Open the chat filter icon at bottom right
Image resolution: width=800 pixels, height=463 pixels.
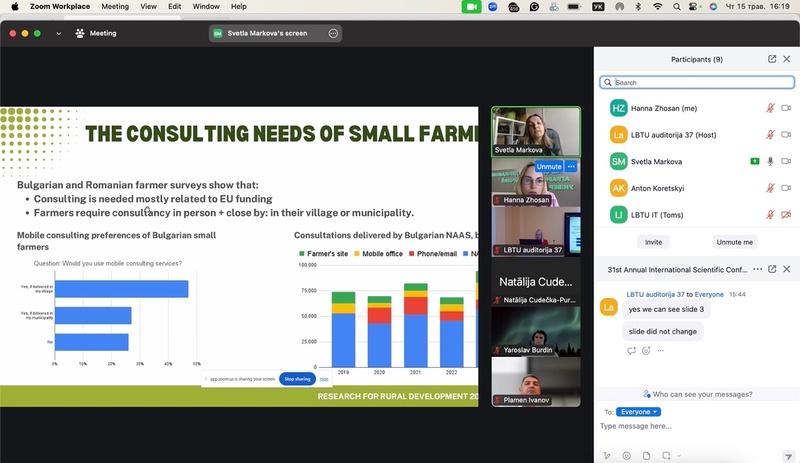click(788, 456)
